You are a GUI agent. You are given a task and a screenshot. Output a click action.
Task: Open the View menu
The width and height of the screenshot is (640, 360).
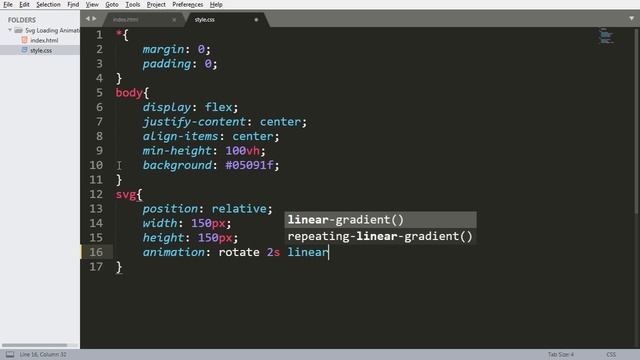pyautogui.click(x=92, y=4)
